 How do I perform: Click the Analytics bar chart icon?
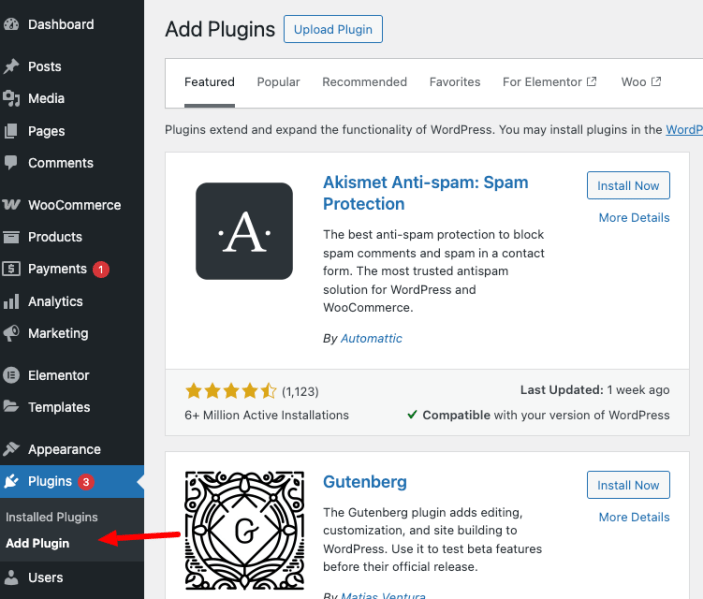click(12, 301)
